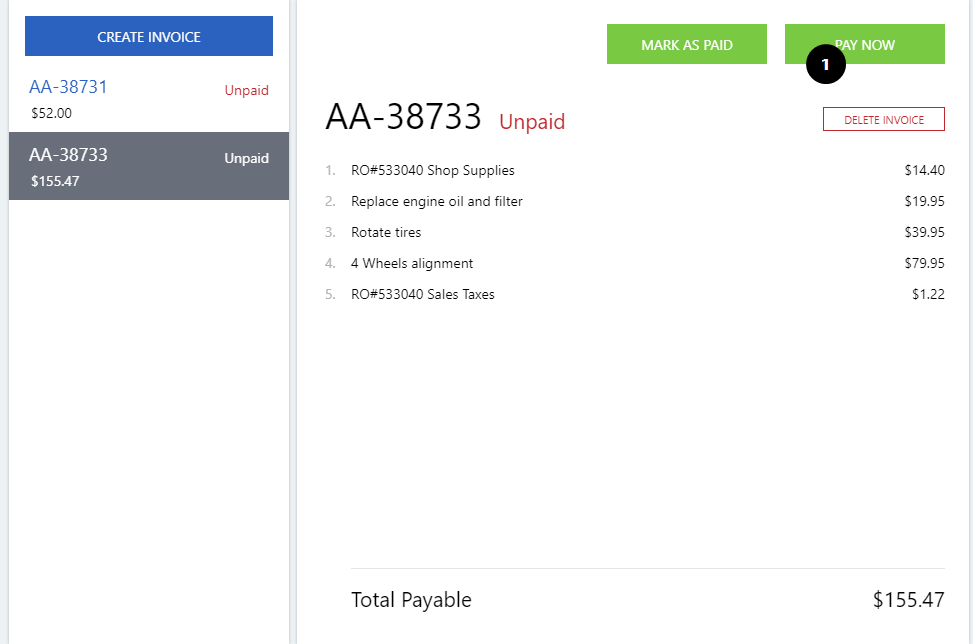Select the Replace engine oil and filter item

pyautogui.click(x=436, y=201)
